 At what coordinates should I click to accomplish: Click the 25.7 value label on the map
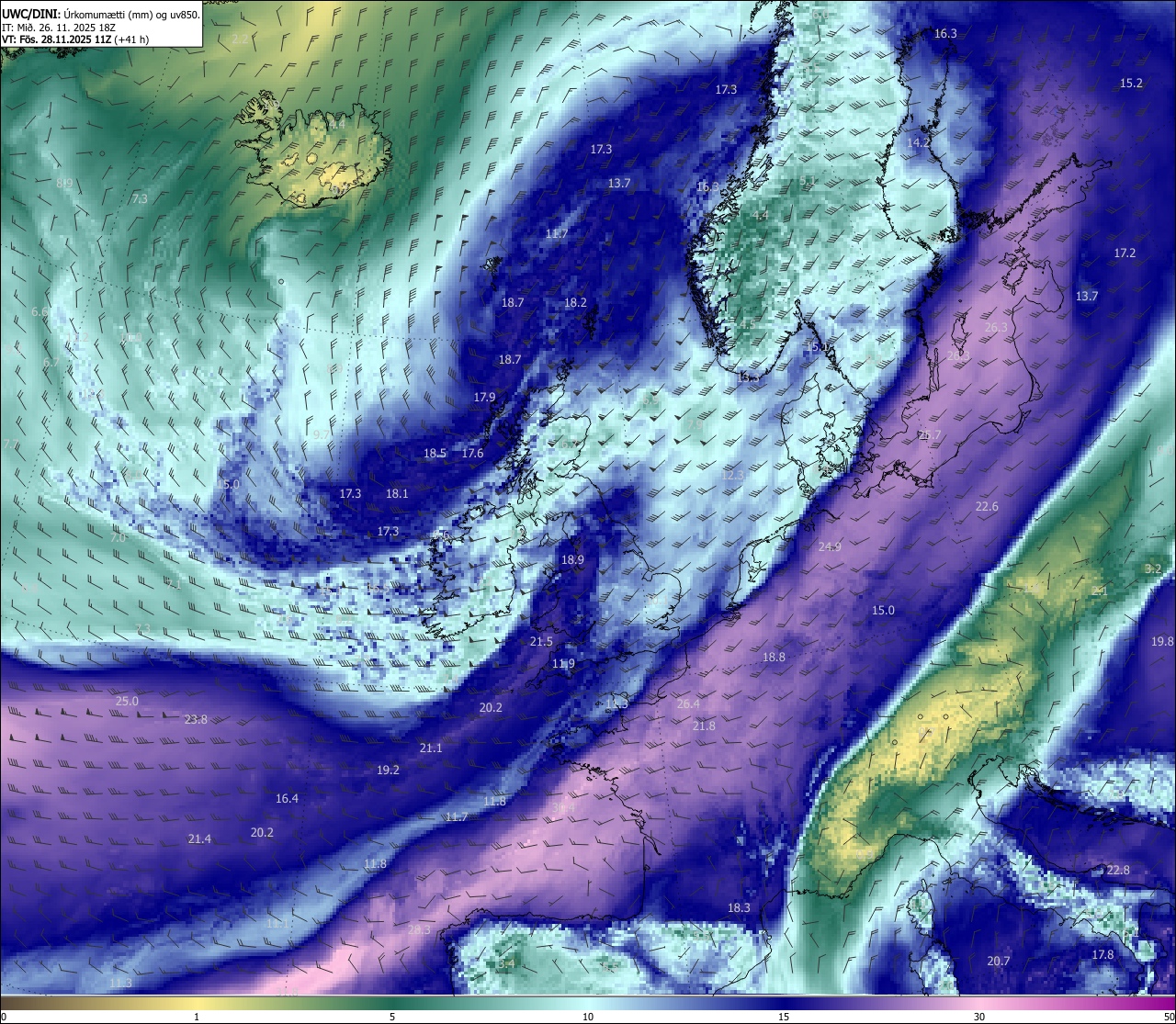pos(930,434)
